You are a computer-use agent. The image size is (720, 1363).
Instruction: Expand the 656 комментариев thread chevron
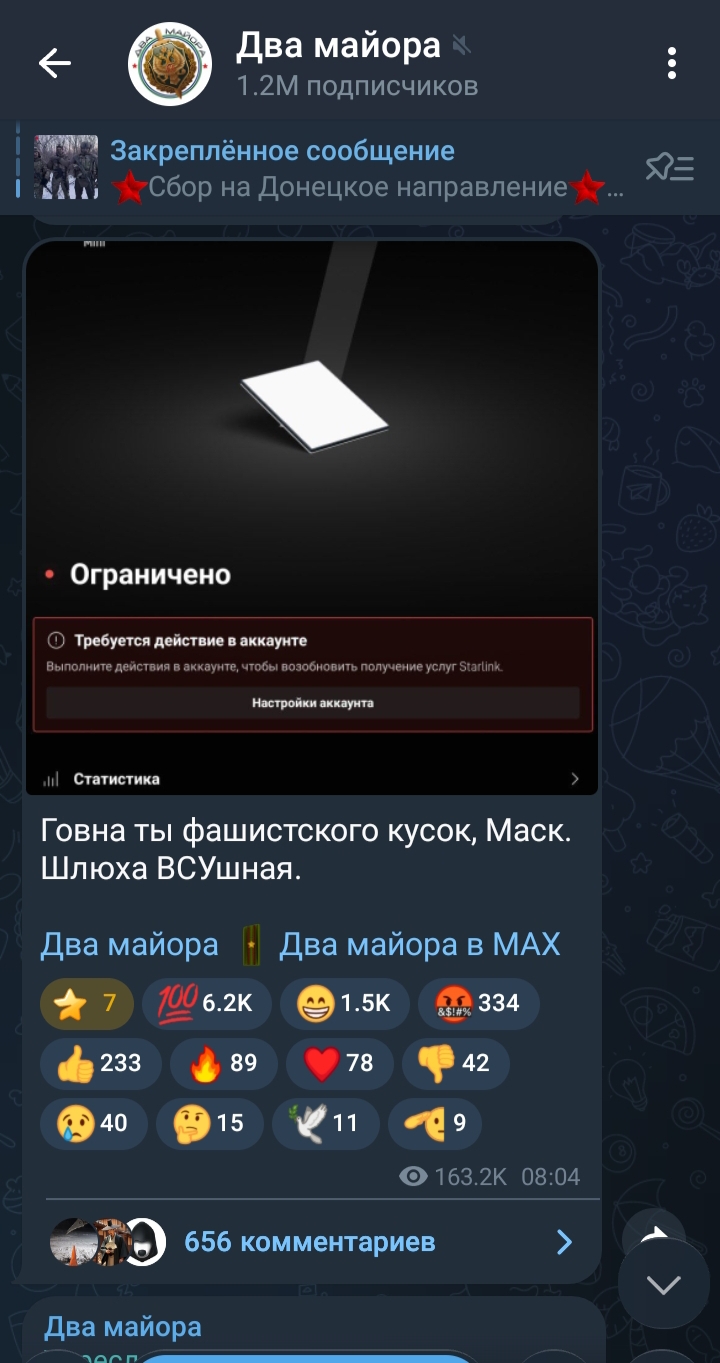pos(564,1242)
